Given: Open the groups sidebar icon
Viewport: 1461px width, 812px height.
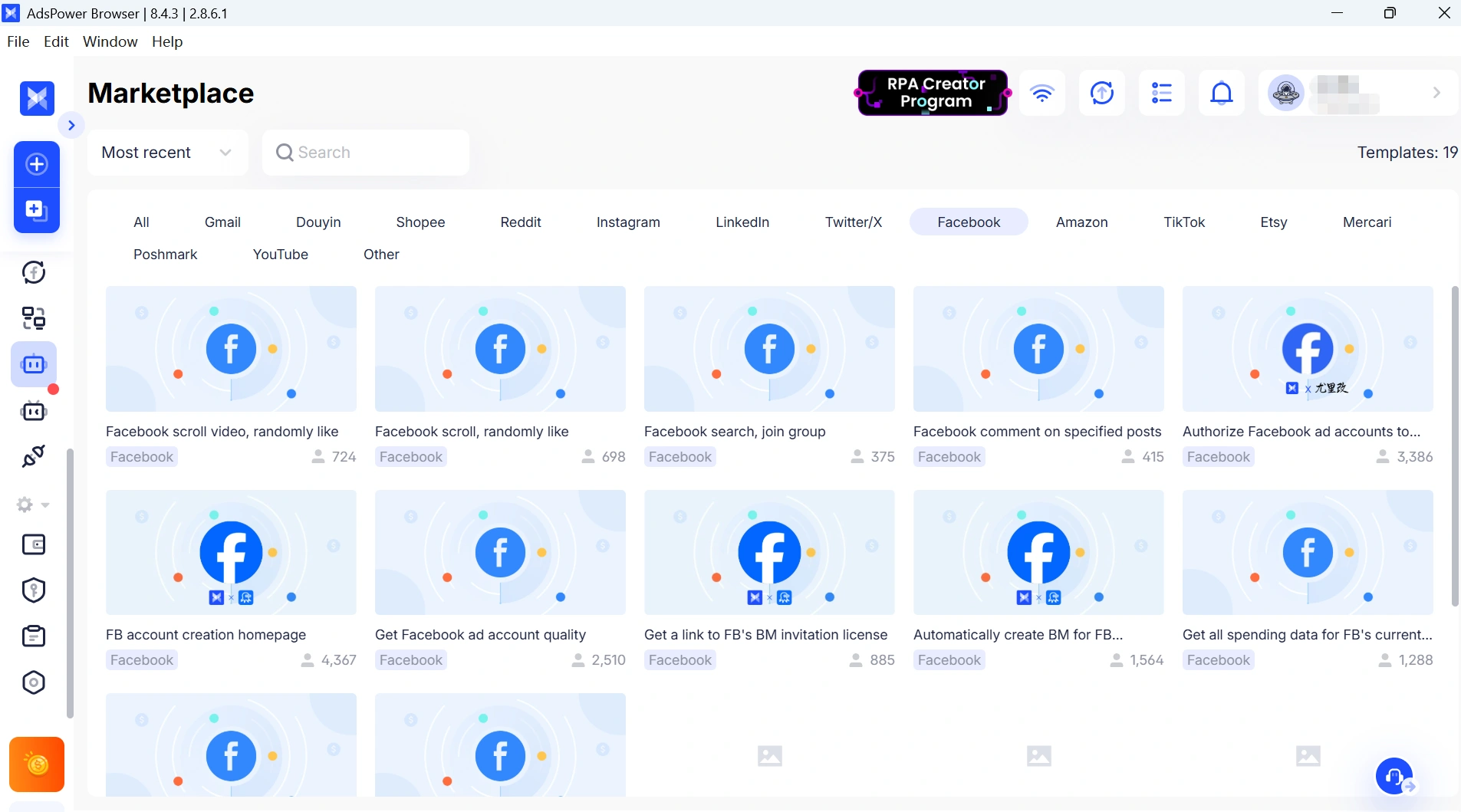Looking at the screenshot, I should point(34,317).
